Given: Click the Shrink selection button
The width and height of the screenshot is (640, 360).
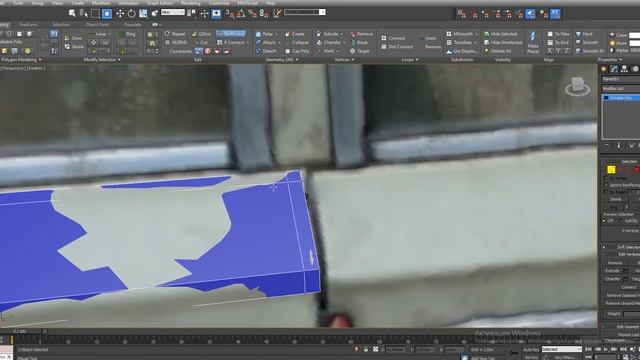Looking at the screenshot, I should click(74, 47).
